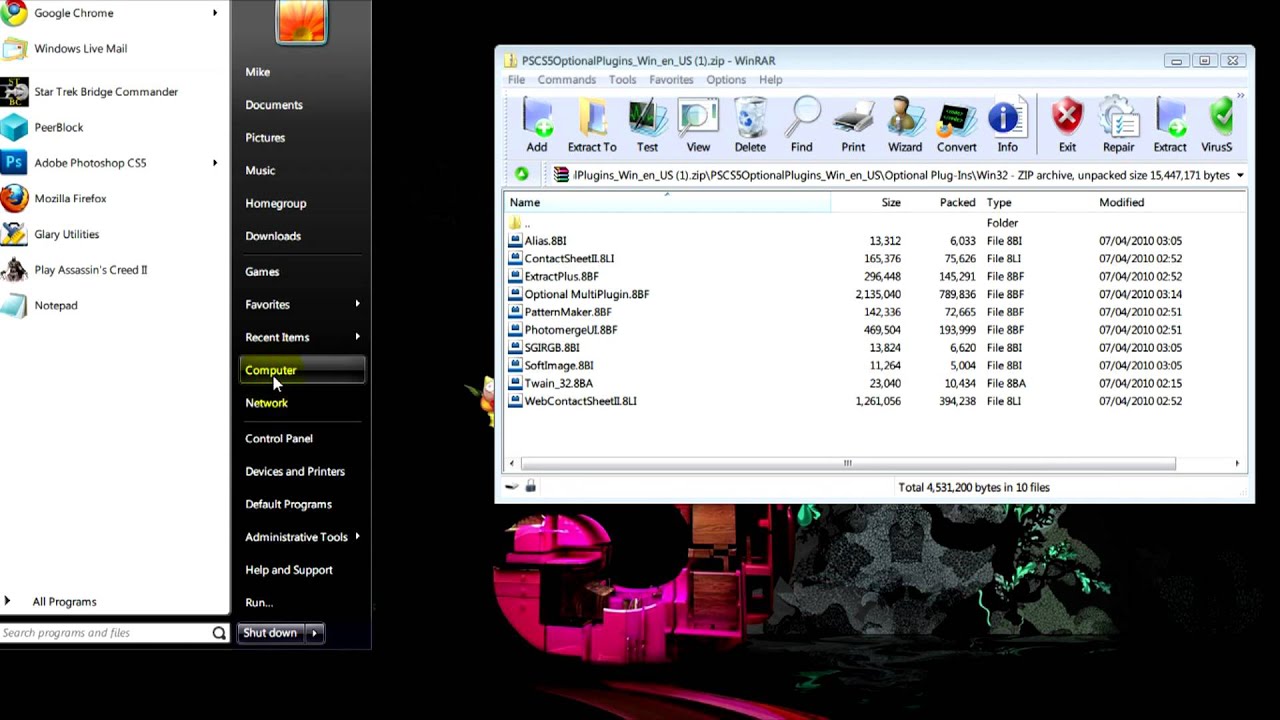This screenshot has height=720, width=1280.
Task: Click the Extract To toolbar icon
Action: pos(592,126)
